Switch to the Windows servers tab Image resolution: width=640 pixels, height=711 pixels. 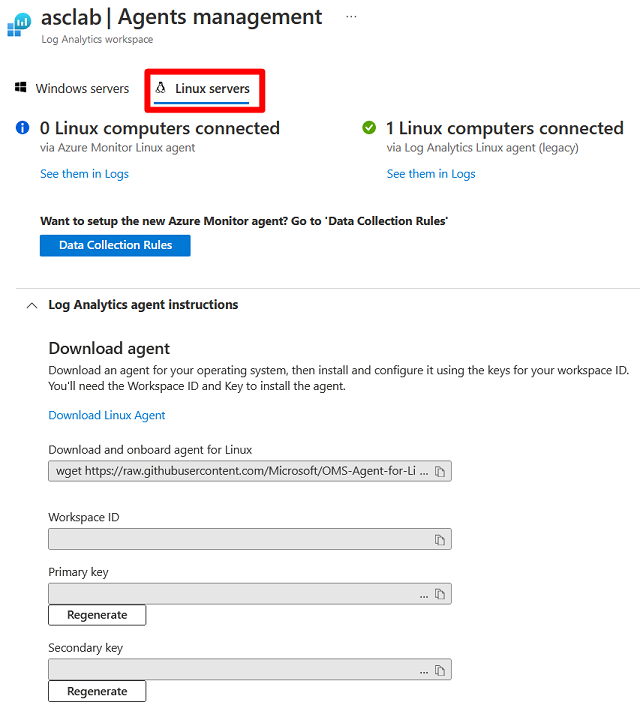(72, 89)
